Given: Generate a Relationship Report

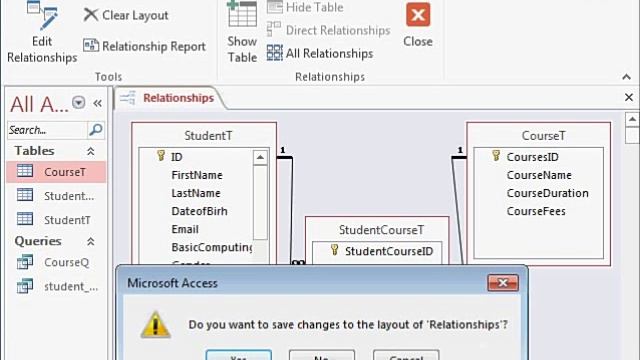Looking at the screenshot, I should (144, 46).
